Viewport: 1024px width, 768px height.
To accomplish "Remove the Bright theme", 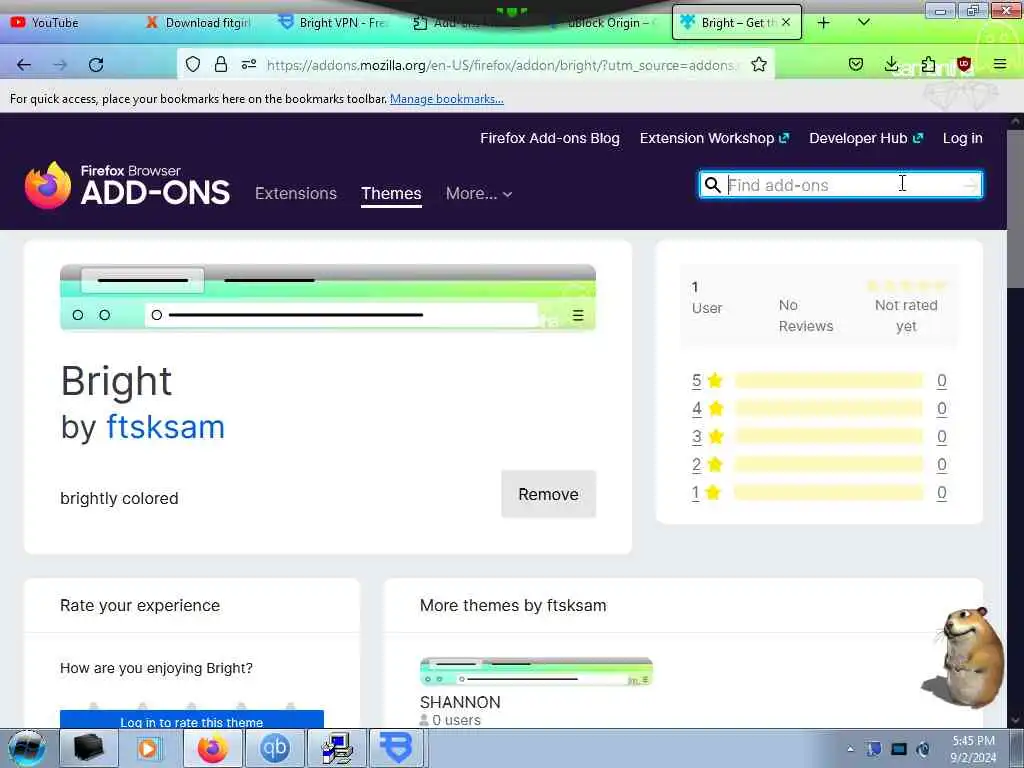I will [549, 494].
